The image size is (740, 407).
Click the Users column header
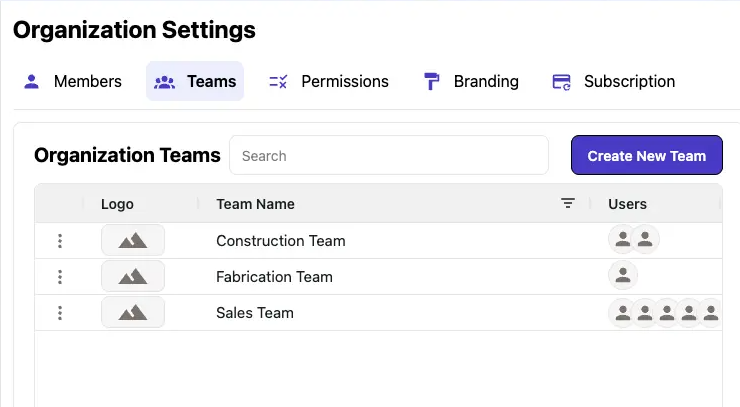[x=627, y=204]
